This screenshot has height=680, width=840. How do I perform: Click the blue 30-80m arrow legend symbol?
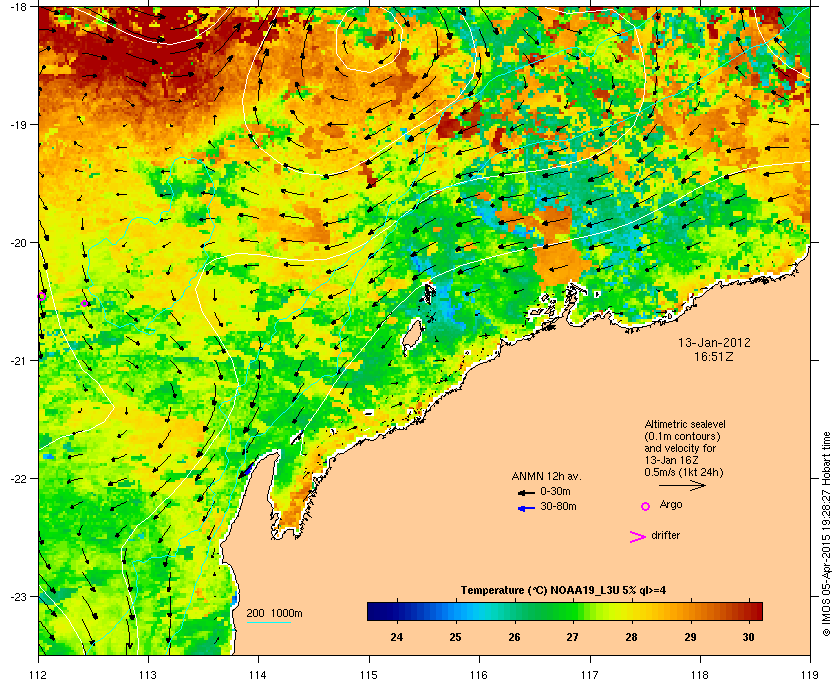point(526,508)
